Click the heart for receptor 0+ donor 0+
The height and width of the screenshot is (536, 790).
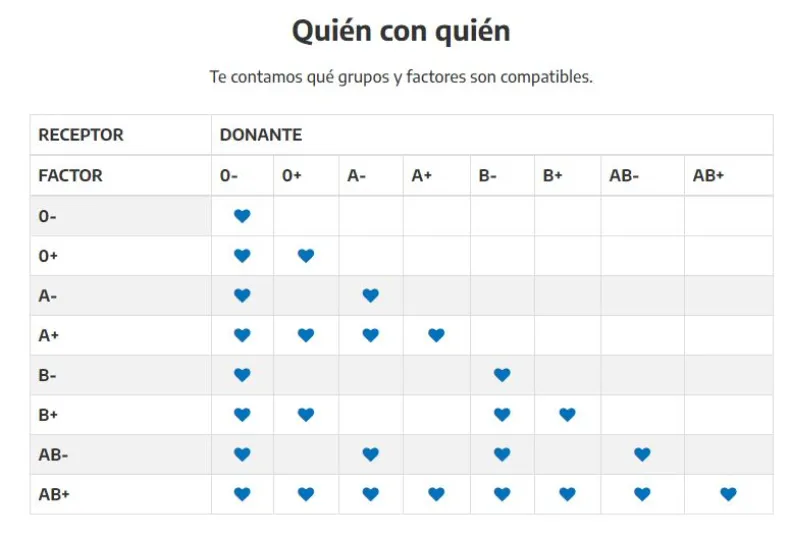click(306, 256)
